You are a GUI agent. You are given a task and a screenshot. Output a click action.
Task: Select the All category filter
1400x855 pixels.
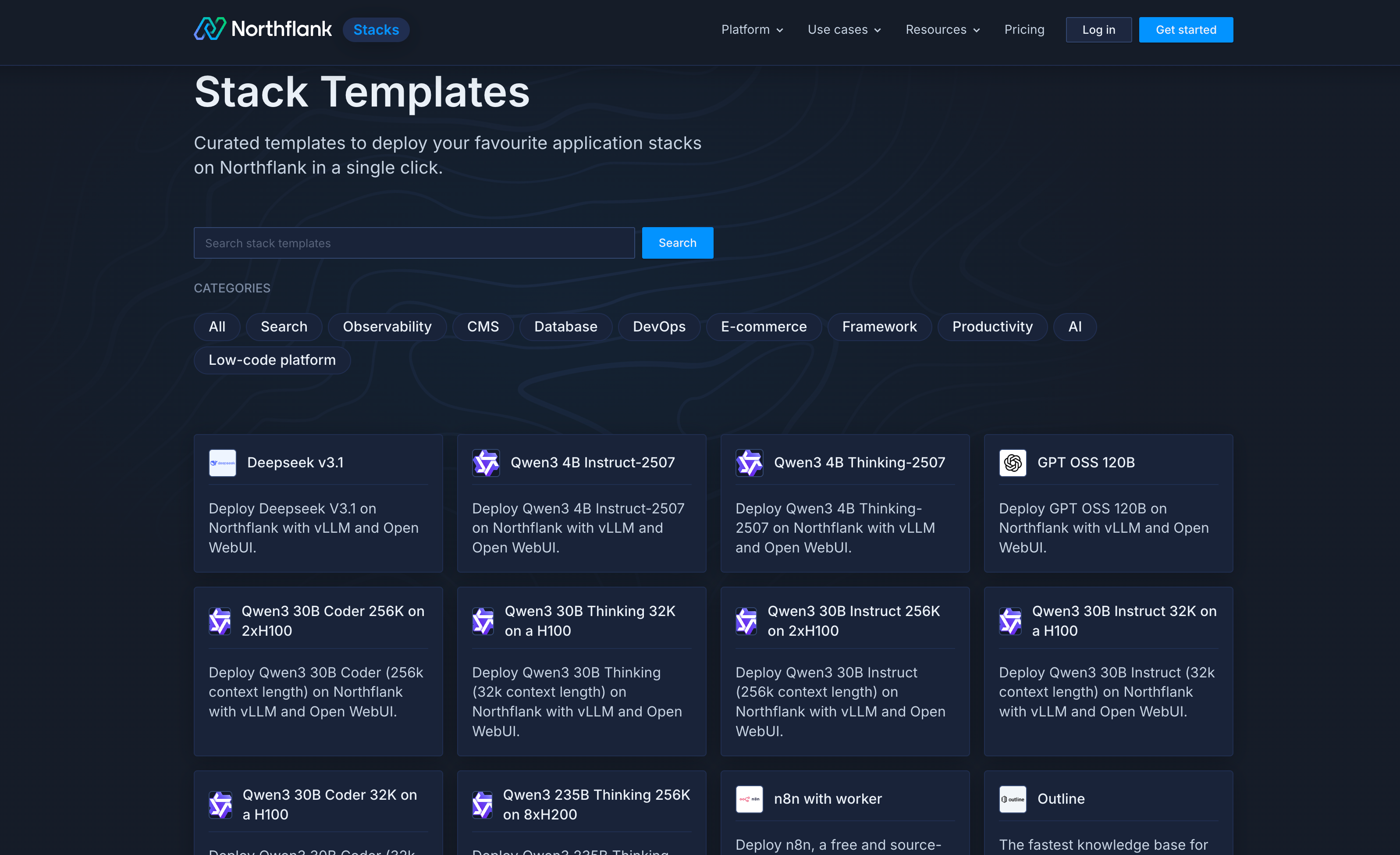tap(217, 327)
